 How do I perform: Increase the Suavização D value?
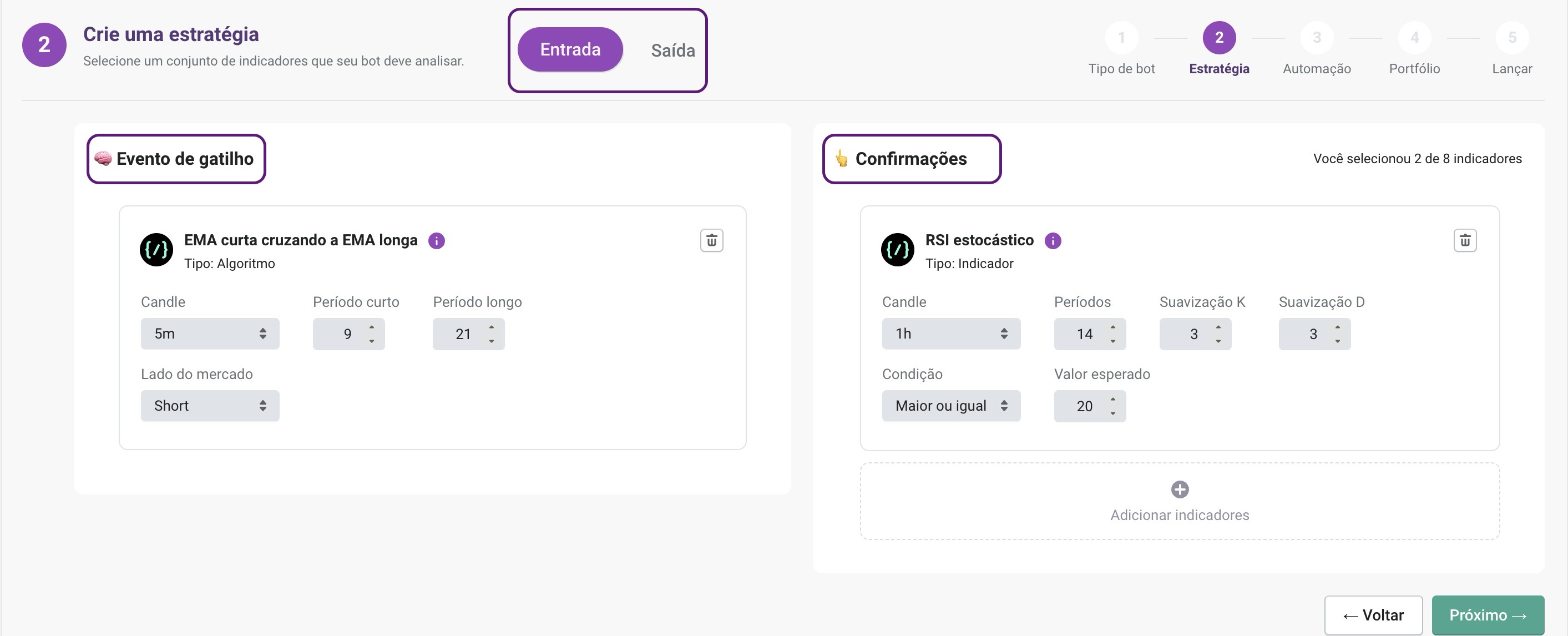click(1337, 327)
